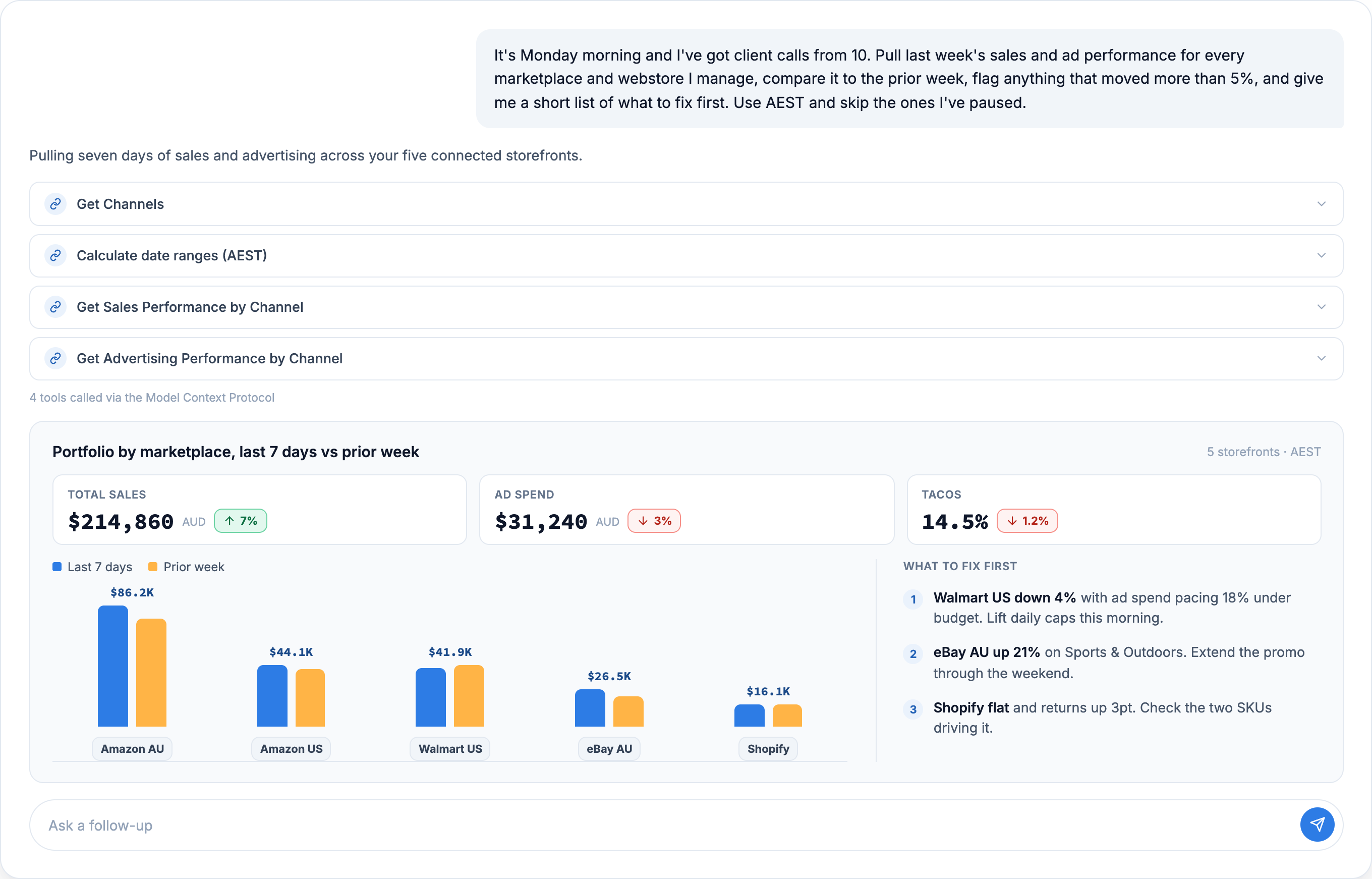This screenshot has height=879, width=1372.
Task: Click the Total Sales up 7% badge
Action: click(240, 521)
